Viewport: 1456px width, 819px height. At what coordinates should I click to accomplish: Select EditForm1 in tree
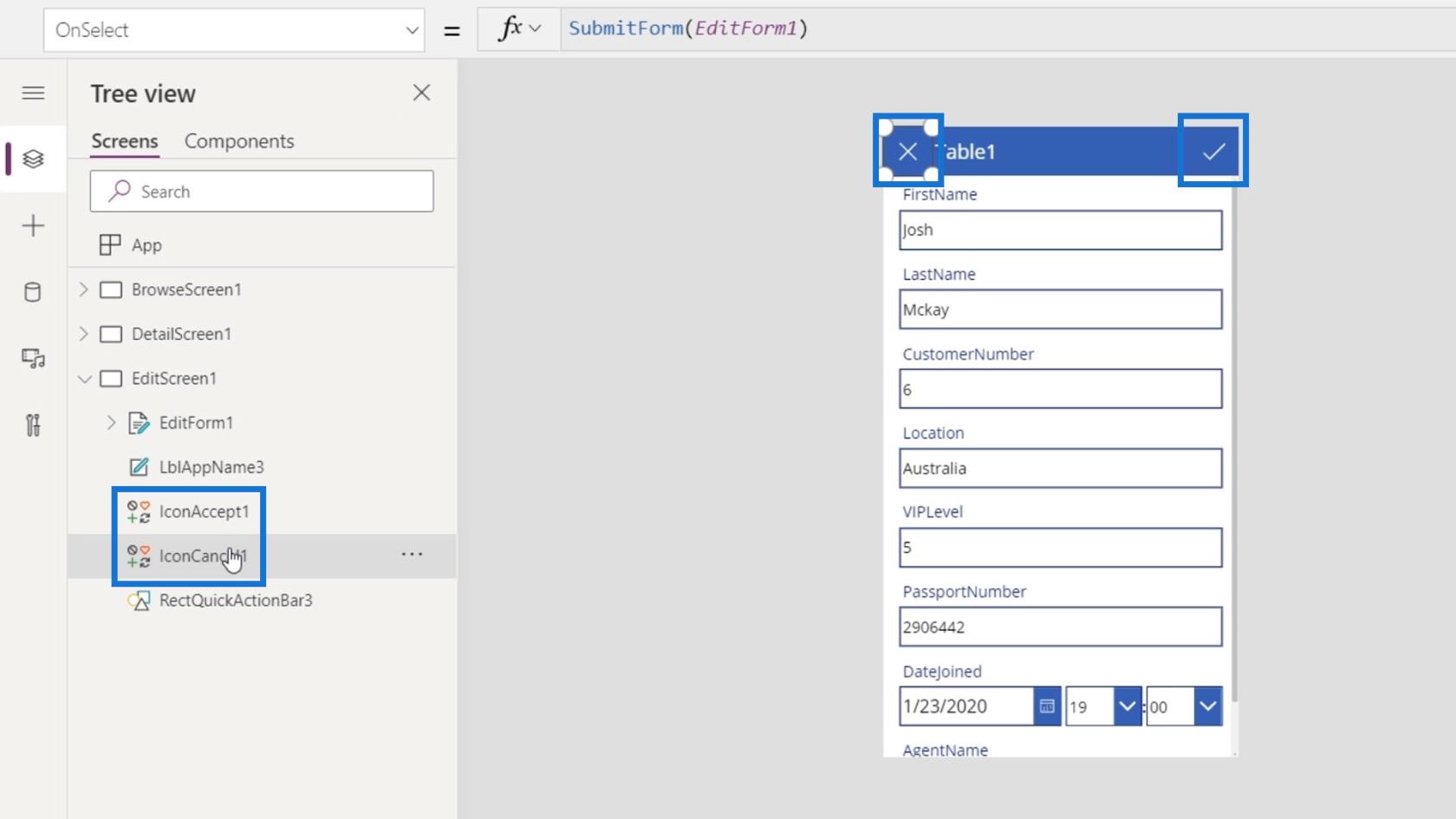click(196, 423)
